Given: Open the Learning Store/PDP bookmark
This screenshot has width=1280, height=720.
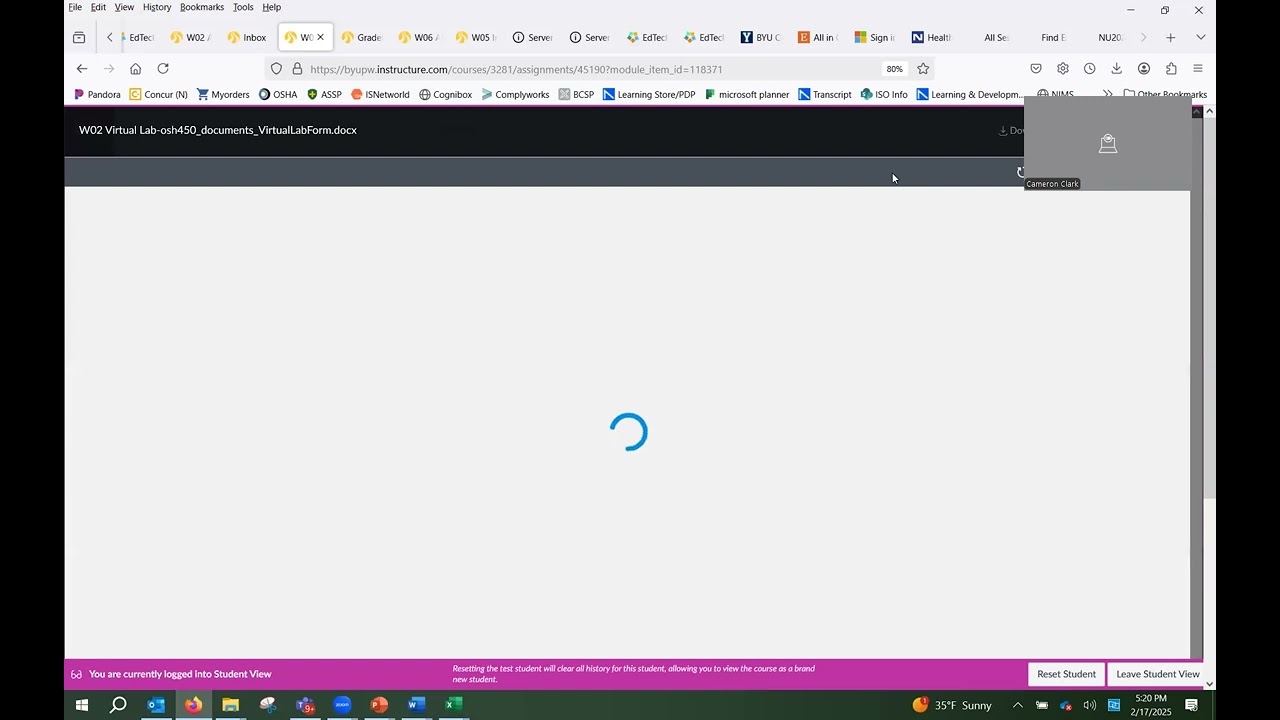Looking at the screenshot, I should [649, 95].
